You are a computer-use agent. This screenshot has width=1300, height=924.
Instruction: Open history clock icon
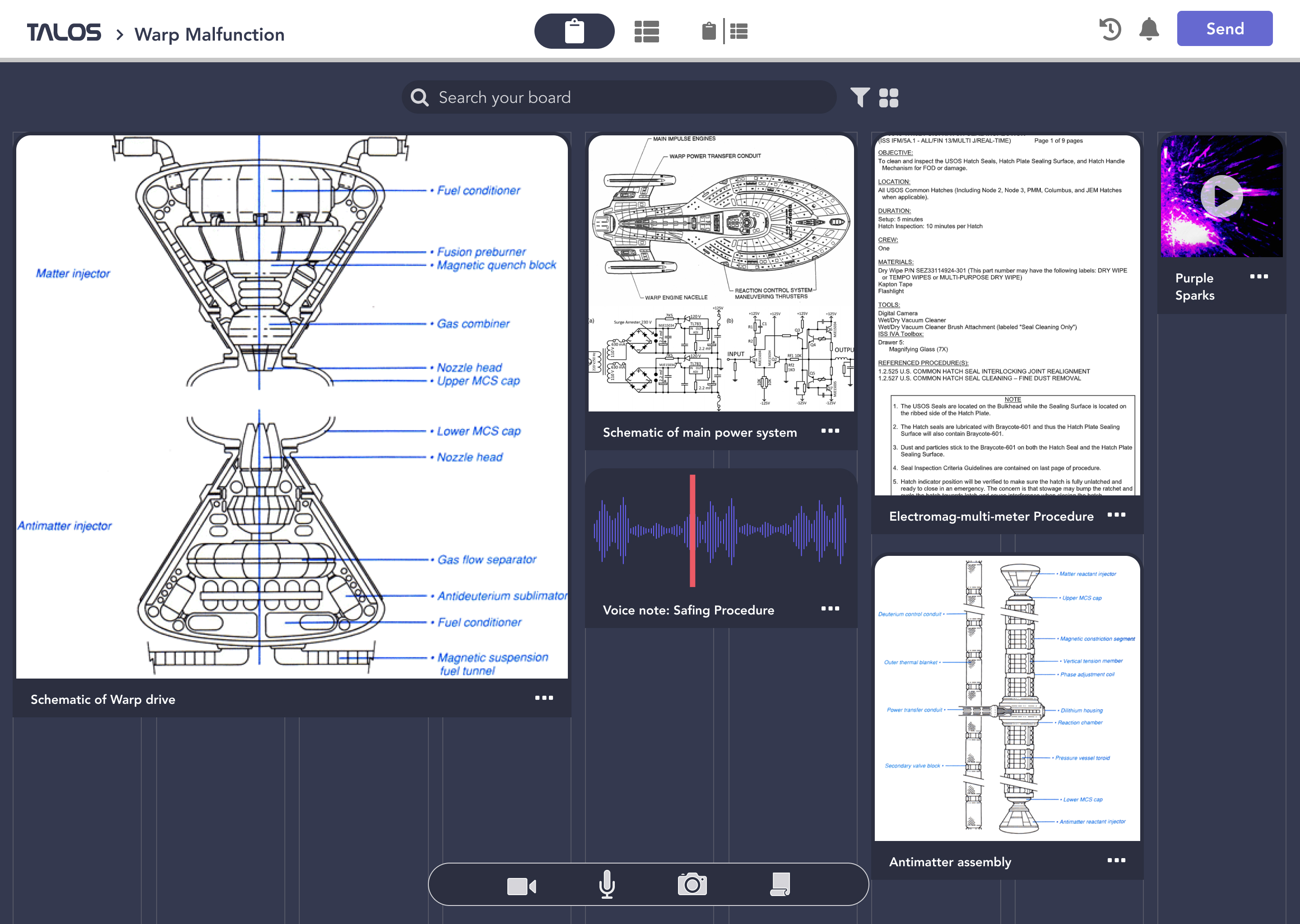point(1110,29)
